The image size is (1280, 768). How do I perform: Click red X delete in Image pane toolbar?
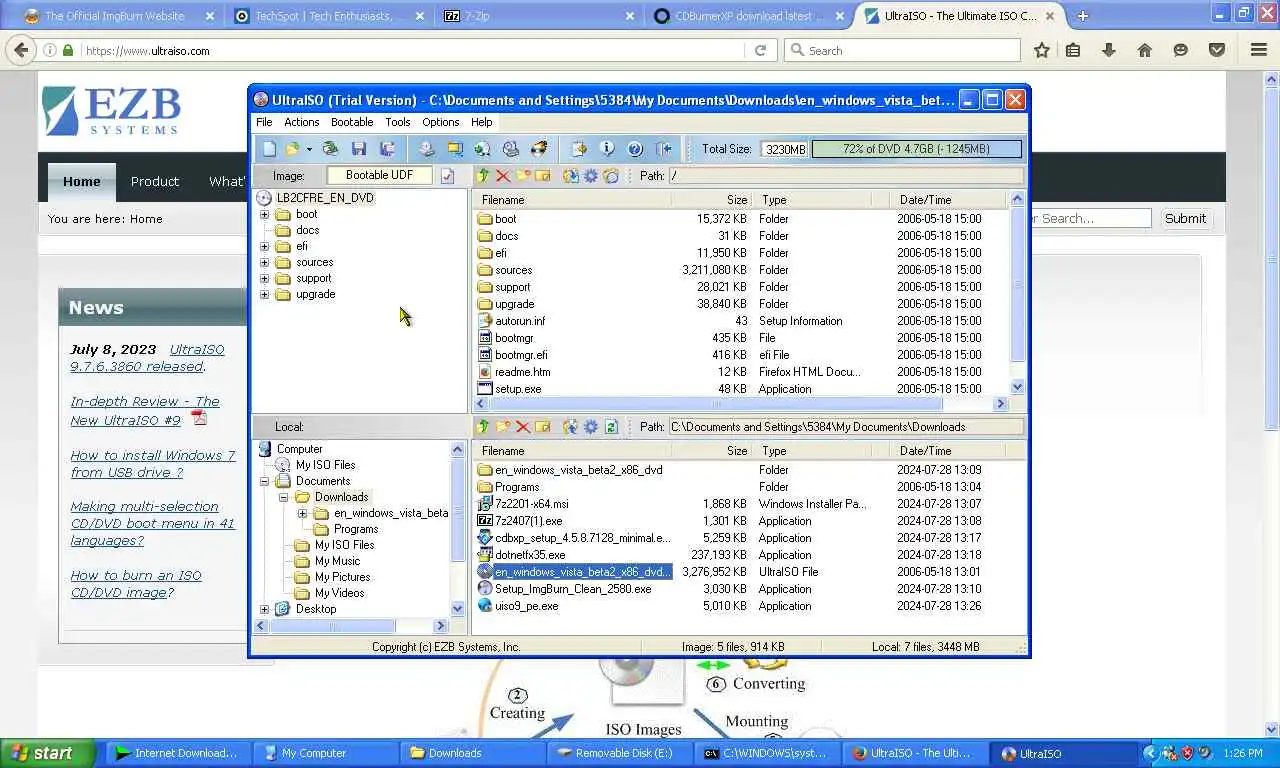tap(503, 176)
